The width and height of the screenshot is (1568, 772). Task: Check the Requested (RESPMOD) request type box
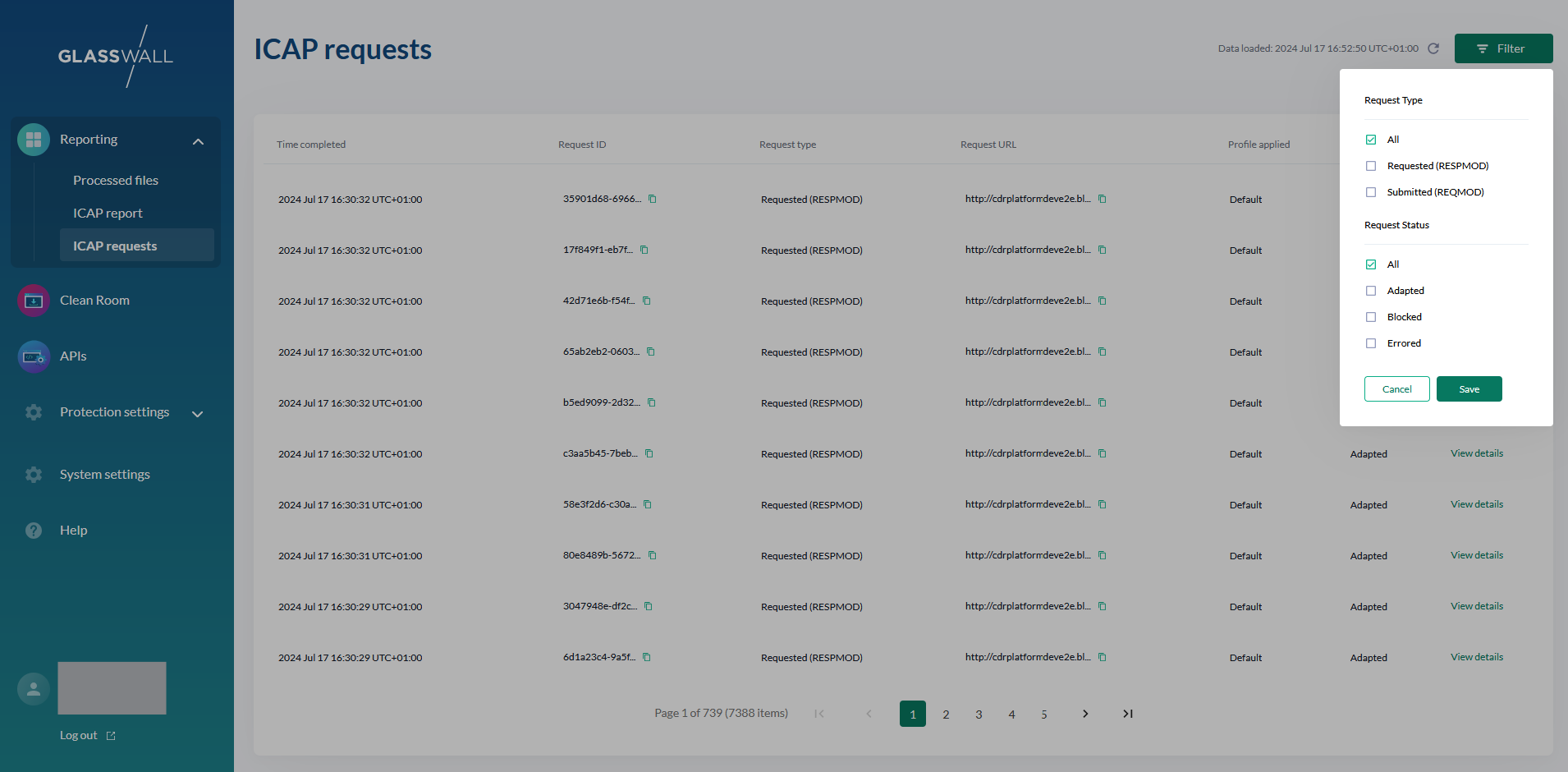click(1371, 166)
